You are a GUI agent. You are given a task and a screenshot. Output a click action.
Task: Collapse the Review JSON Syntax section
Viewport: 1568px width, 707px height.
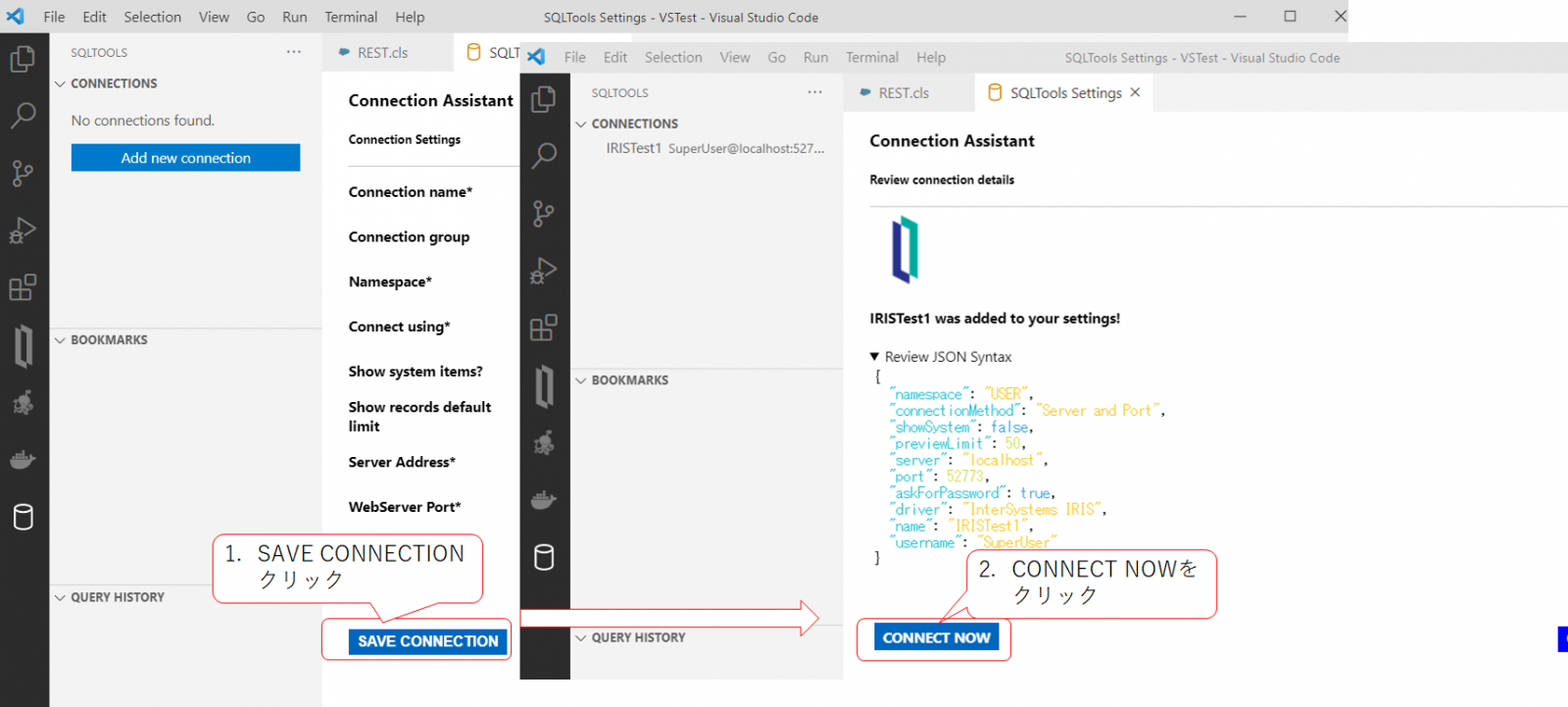pos(875,357)
